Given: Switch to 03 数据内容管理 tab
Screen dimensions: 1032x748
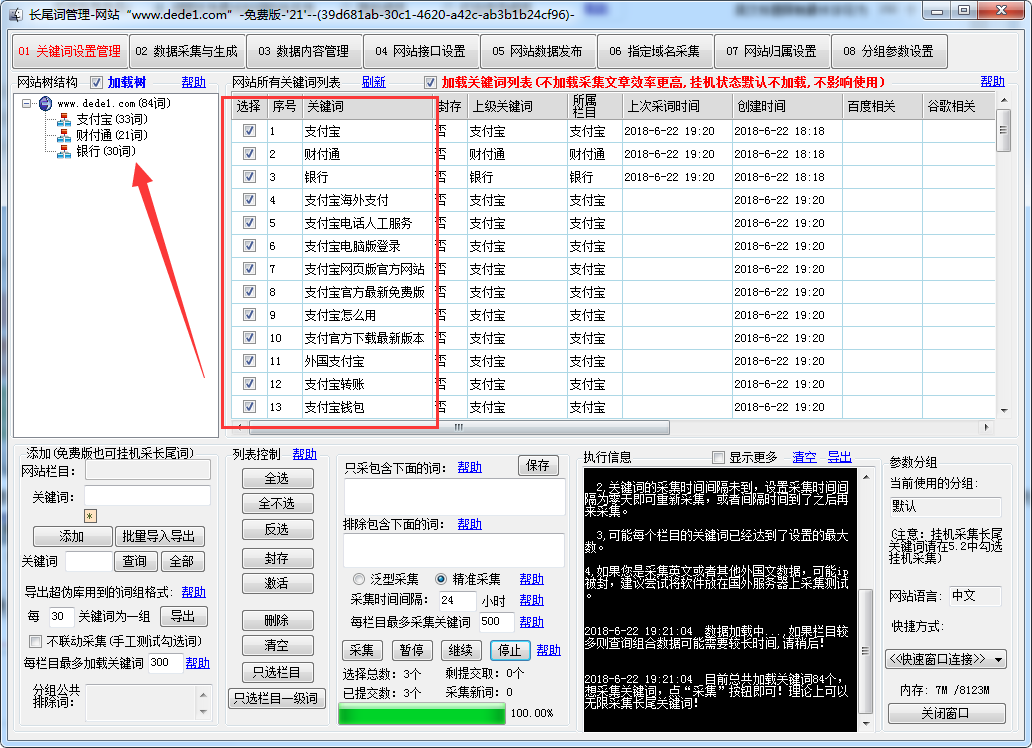Looking at the screenshot, I should (x=304, y=51).
